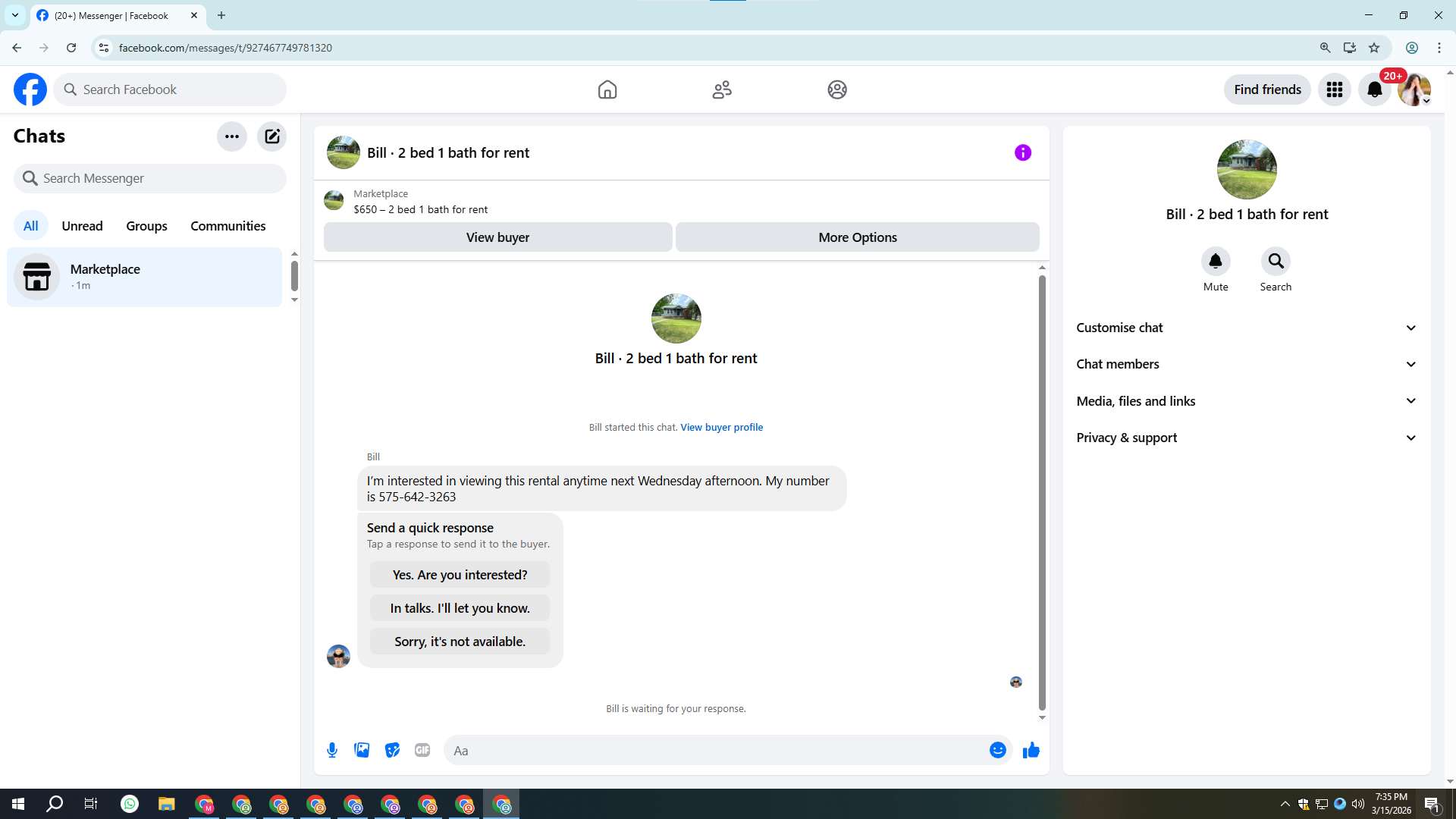Go back to the previous page
The width and height of the screenshot is (1456, 819).
tap(17, 48)
